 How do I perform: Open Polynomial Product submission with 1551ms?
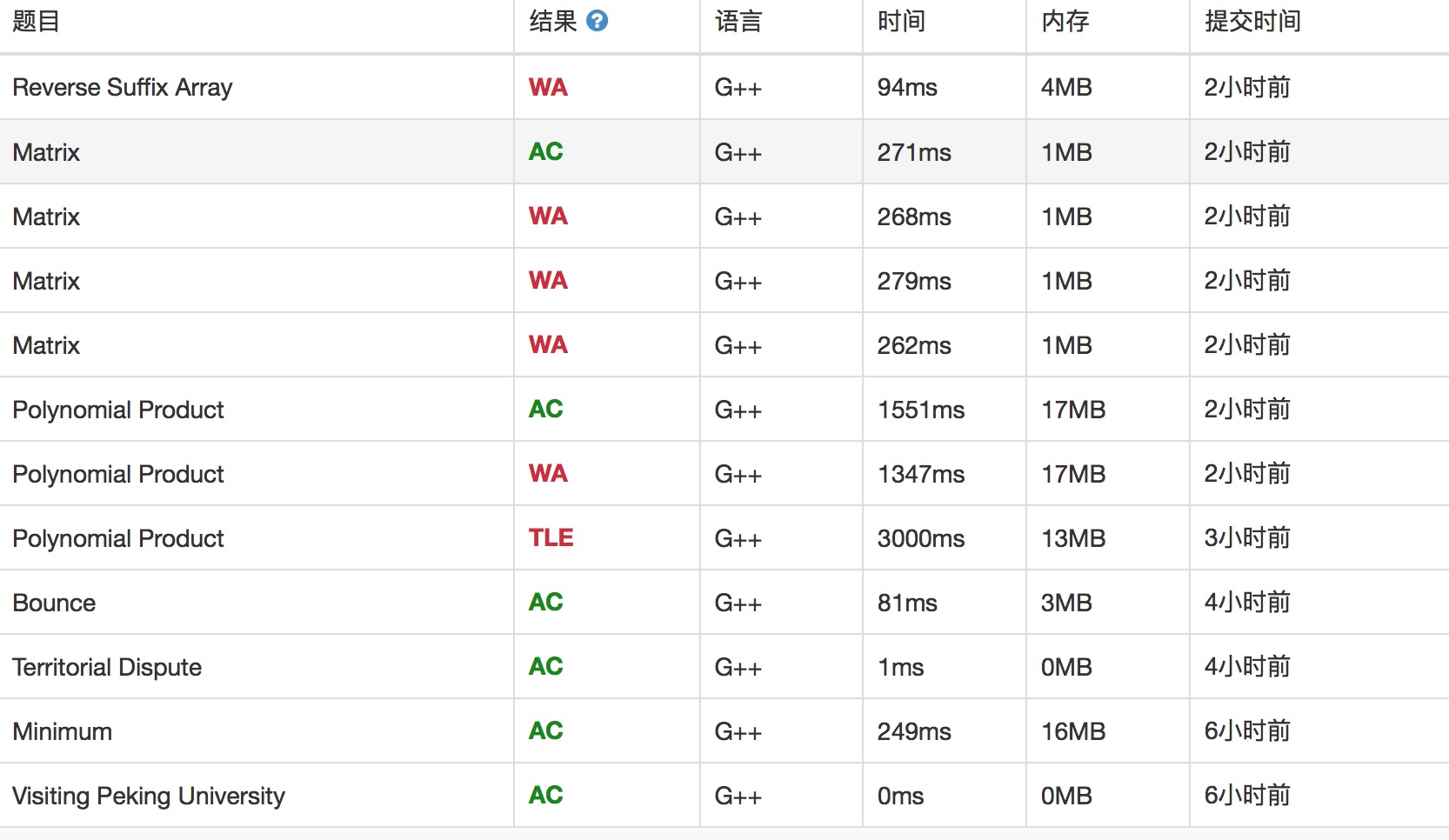[118, 410]
